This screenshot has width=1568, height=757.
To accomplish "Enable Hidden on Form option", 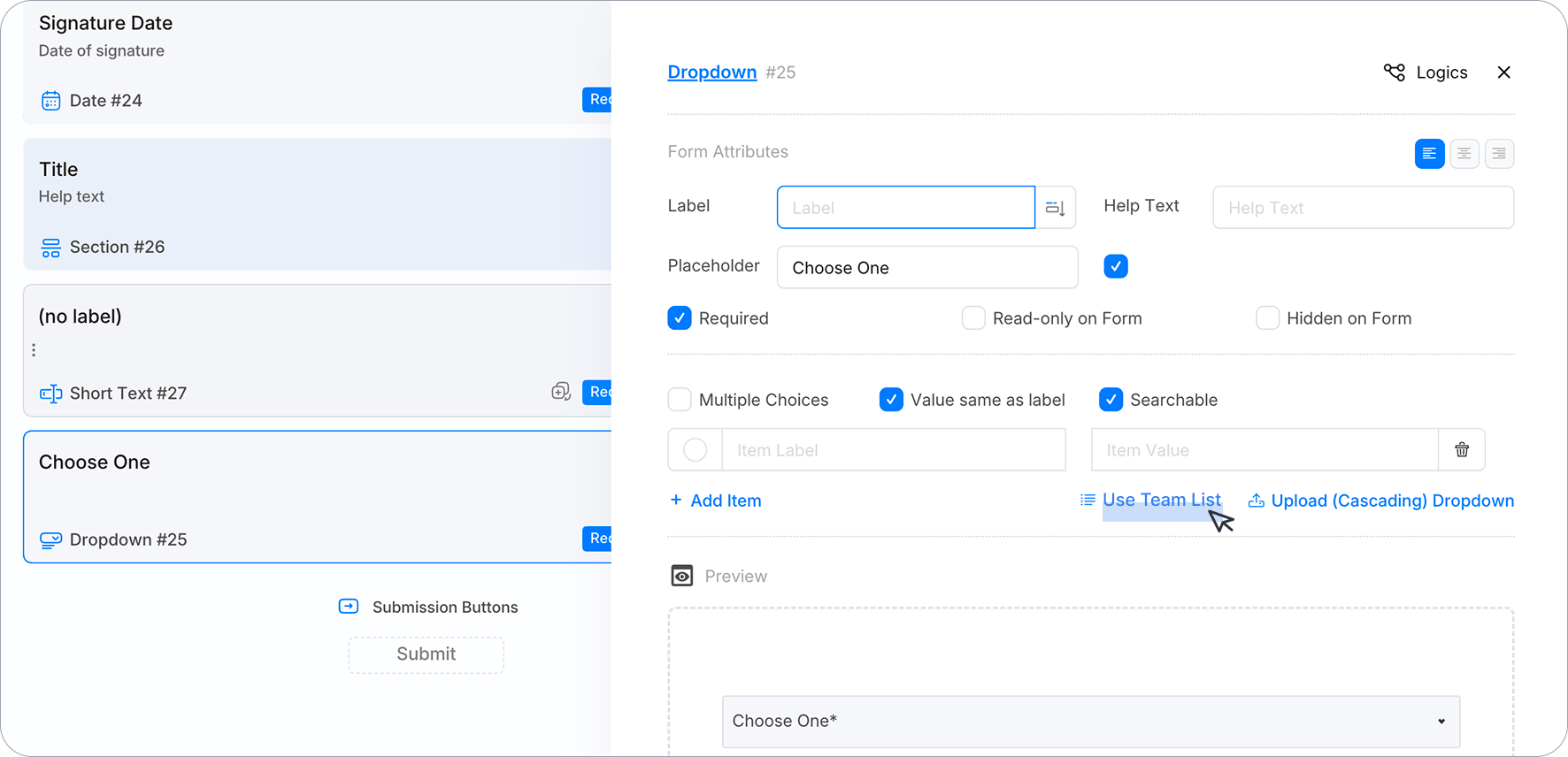I will 1267,318.
